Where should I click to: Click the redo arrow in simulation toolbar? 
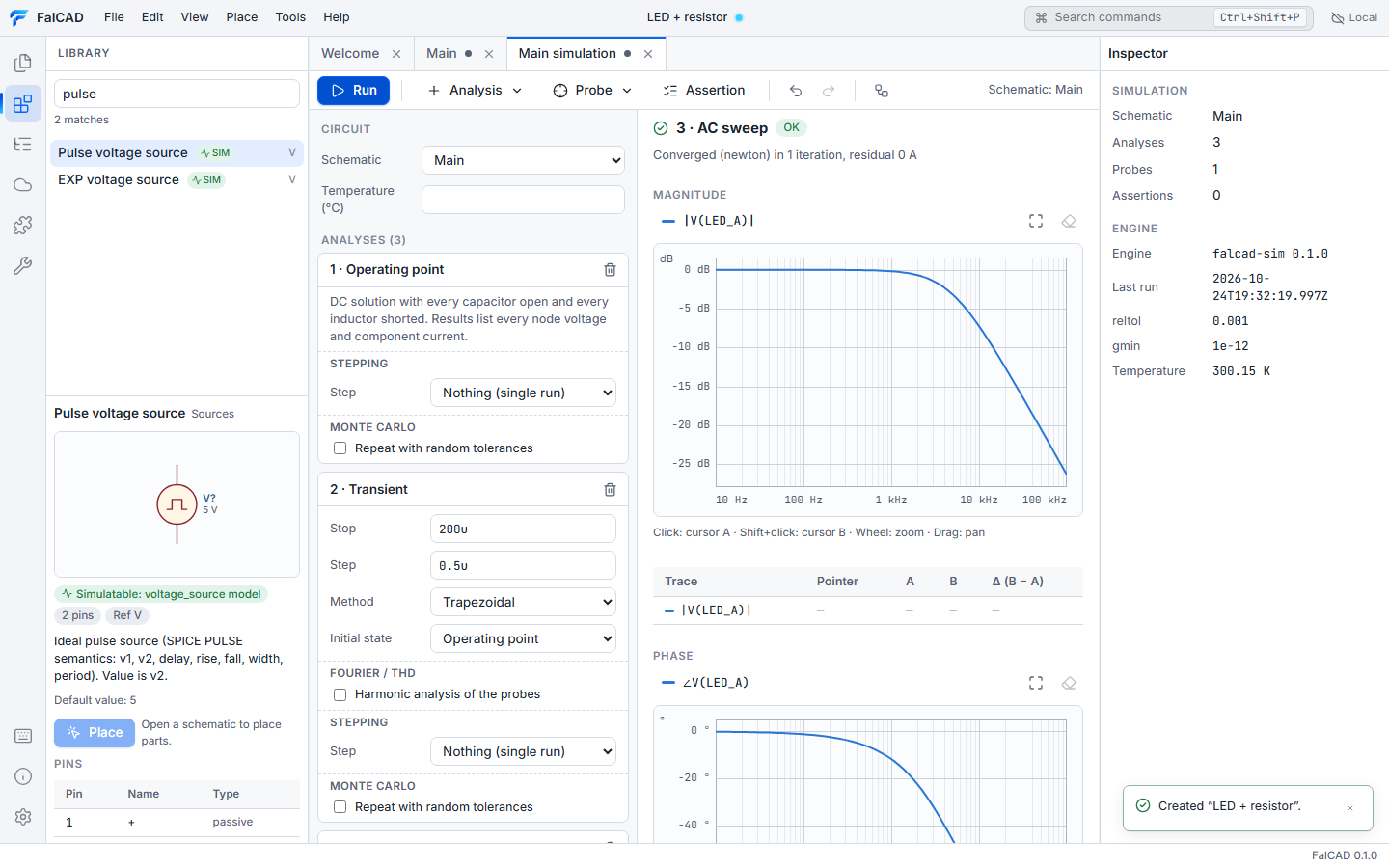coord(829,91)
